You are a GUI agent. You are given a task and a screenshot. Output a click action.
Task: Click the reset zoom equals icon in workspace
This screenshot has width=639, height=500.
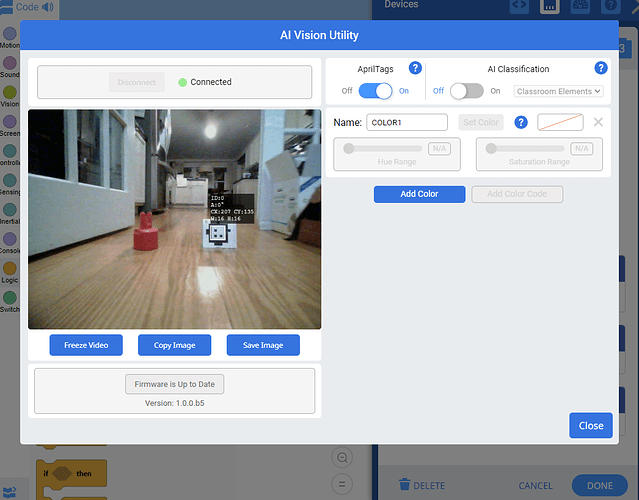(x=342, y=484)
